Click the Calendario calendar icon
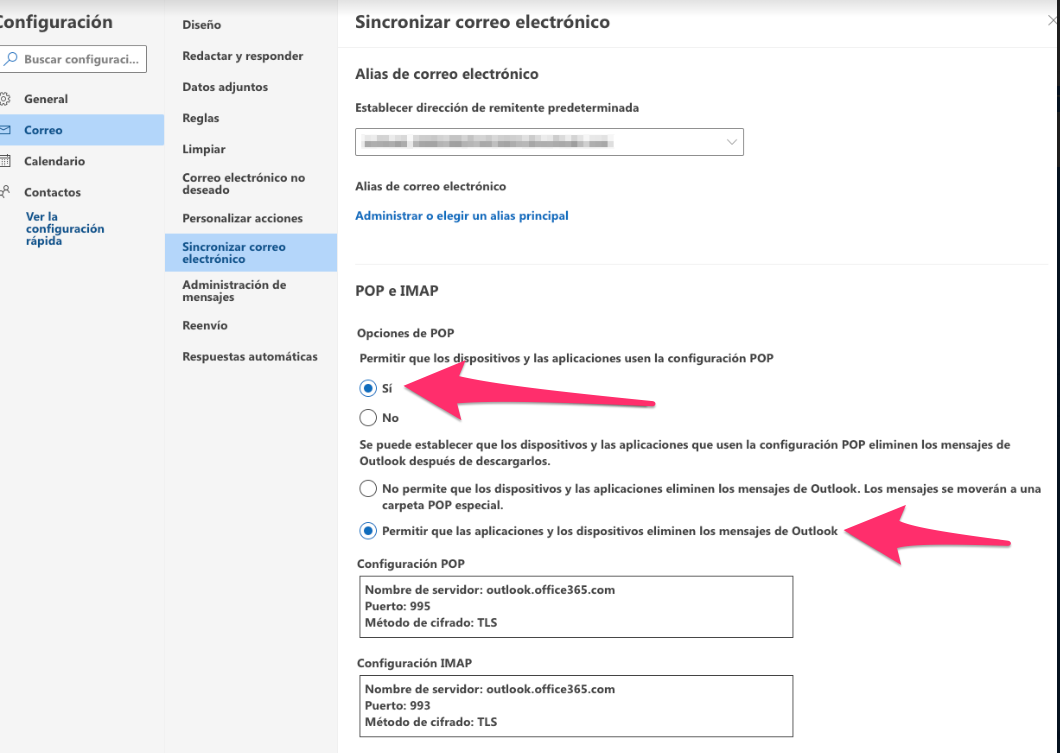The image size is (1060, 753). 5,161
